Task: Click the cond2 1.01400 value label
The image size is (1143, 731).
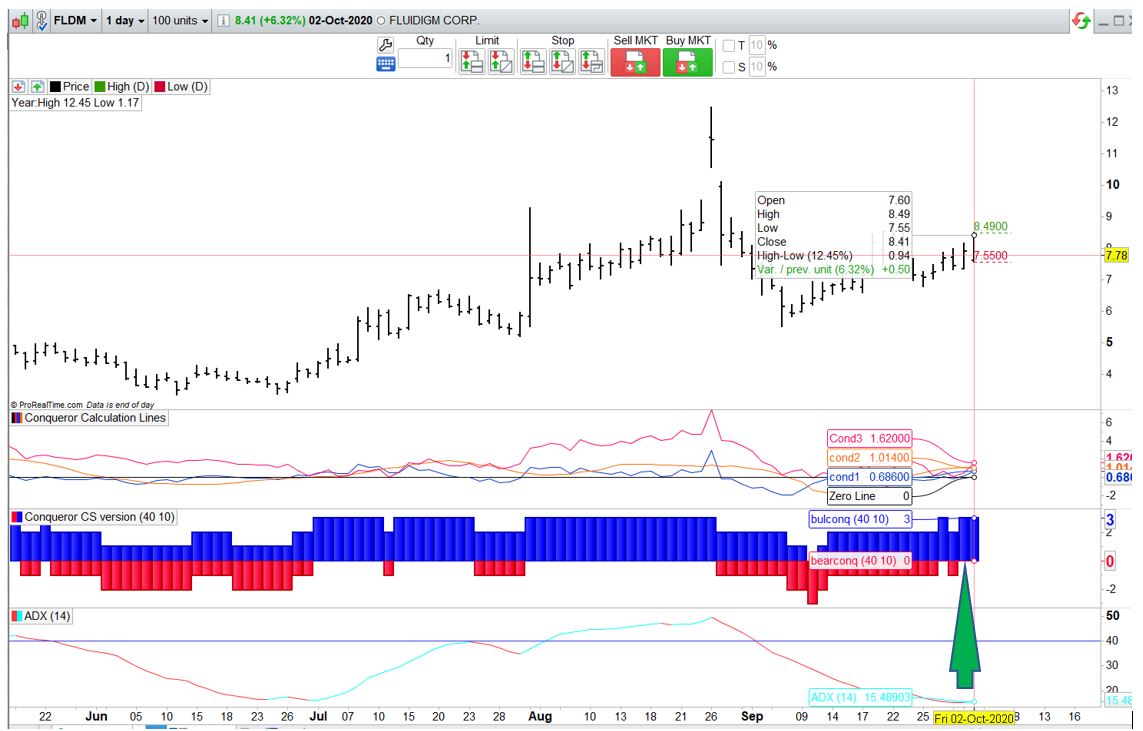Action: point(869,458)
